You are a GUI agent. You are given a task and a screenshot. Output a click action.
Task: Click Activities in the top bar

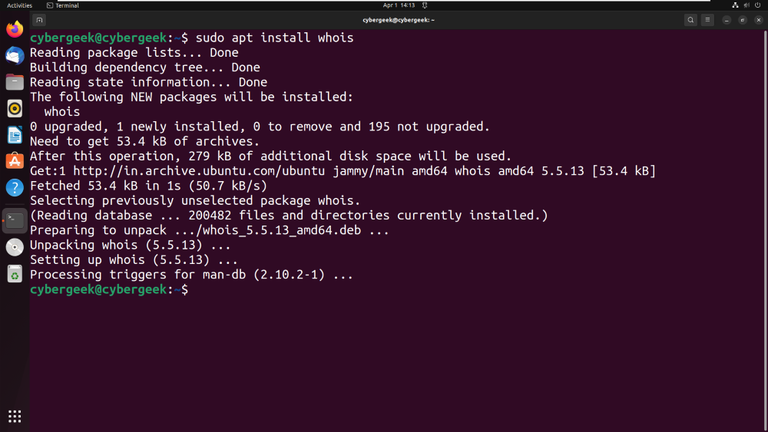click(20, 5)
